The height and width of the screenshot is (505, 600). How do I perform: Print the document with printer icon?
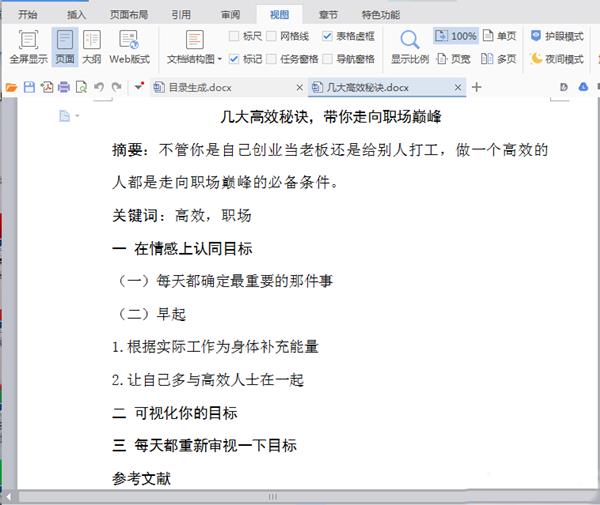pyautogui.click(x=64, y=88)
